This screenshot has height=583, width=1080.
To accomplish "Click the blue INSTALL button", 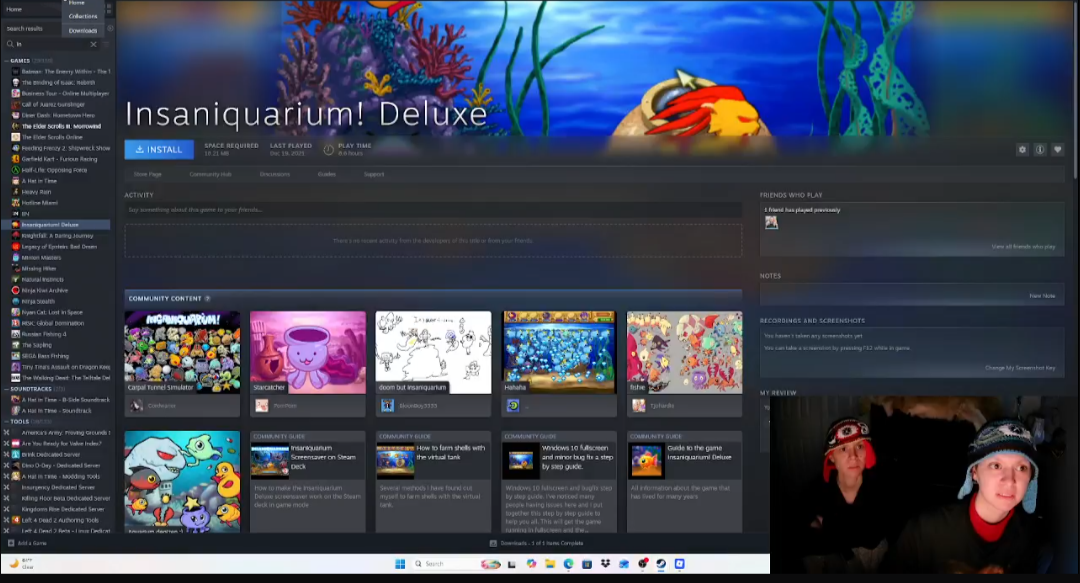I will click(158, 149).
